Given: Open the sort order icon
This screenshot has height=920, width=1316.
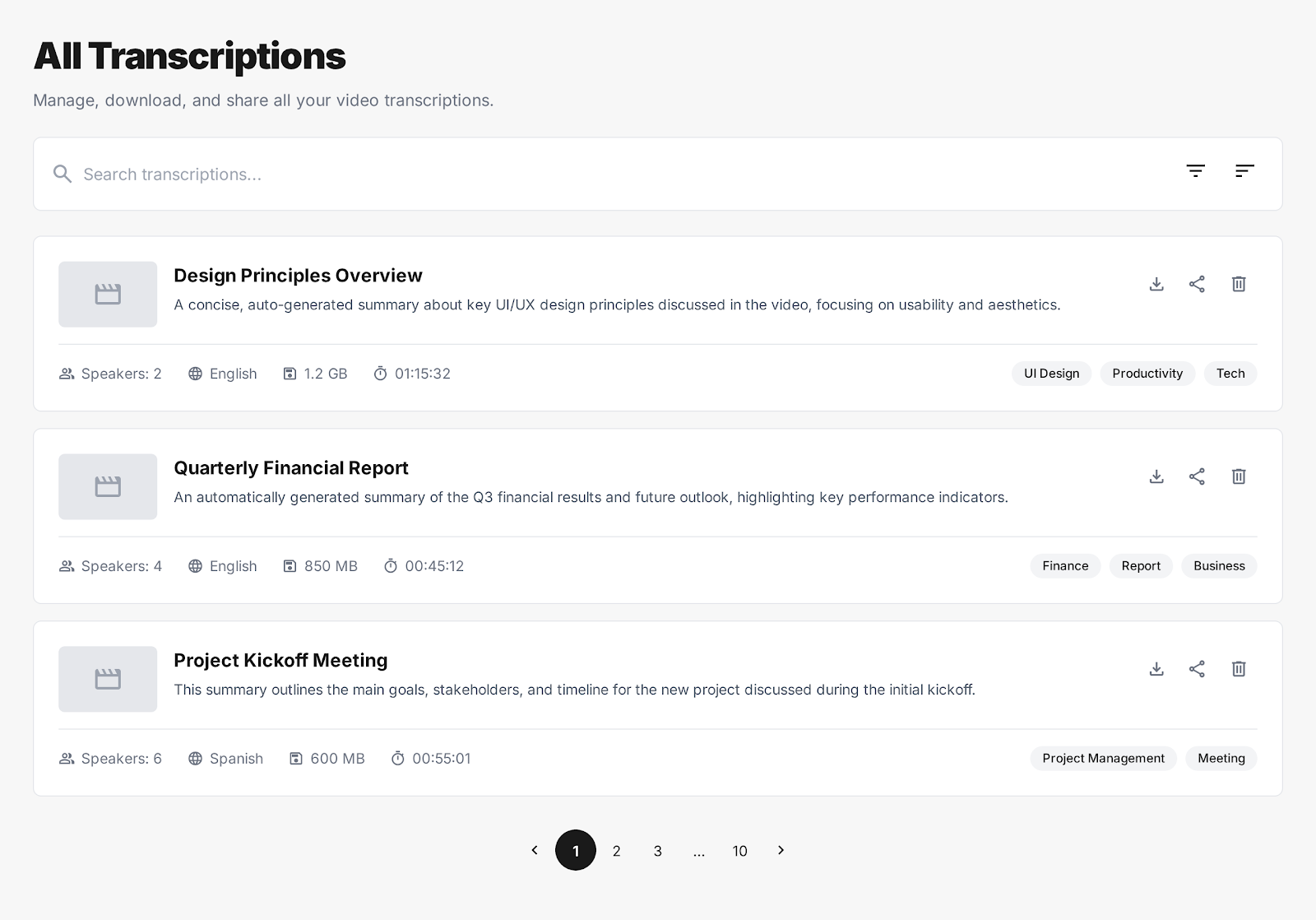Looking at the screenshot, I should click(x=1244, y=171).
